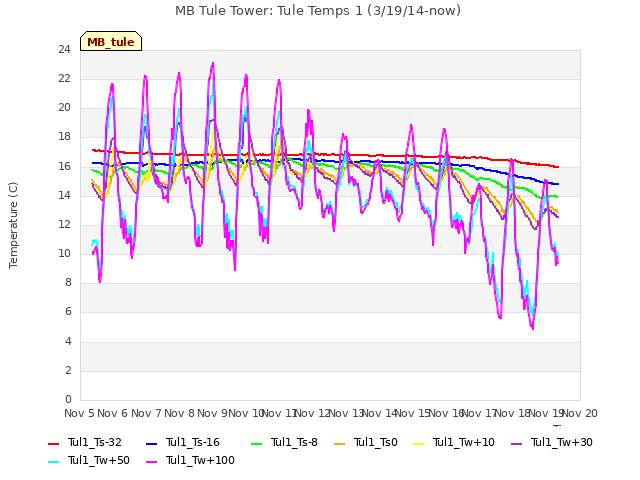Click the MB_tule label tag
The image size is (640, 480).
[x=111, y=41]
